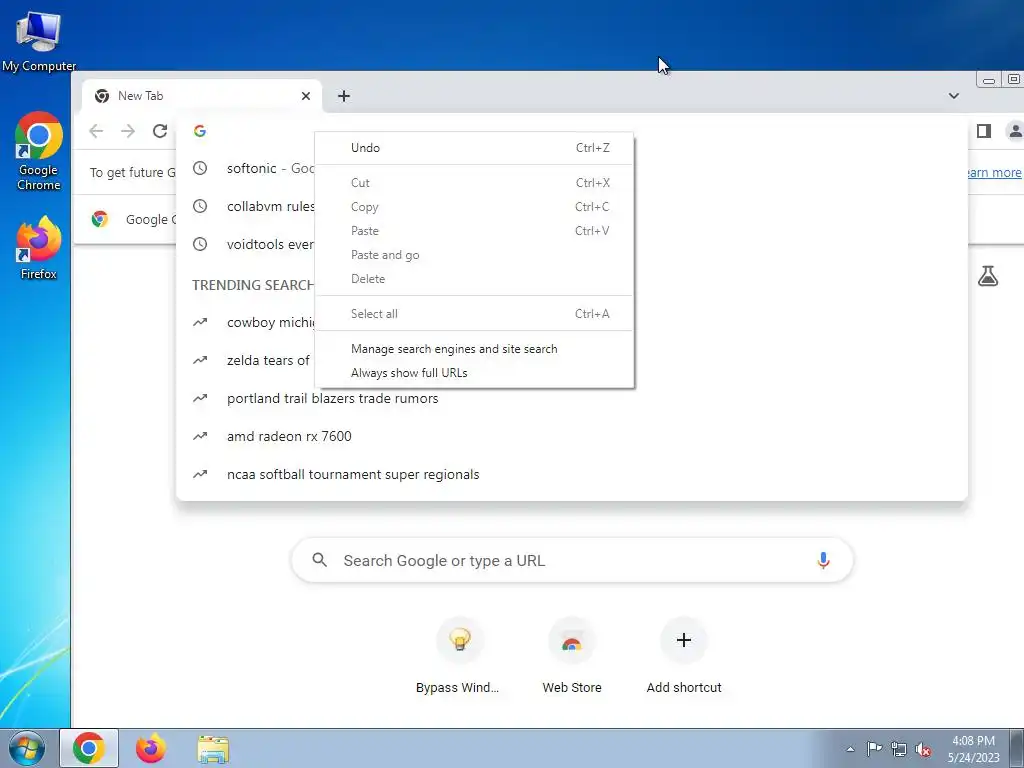Open My Computer desktop icon
Viewport: 1024px width, 768px height.
point(39,40)
